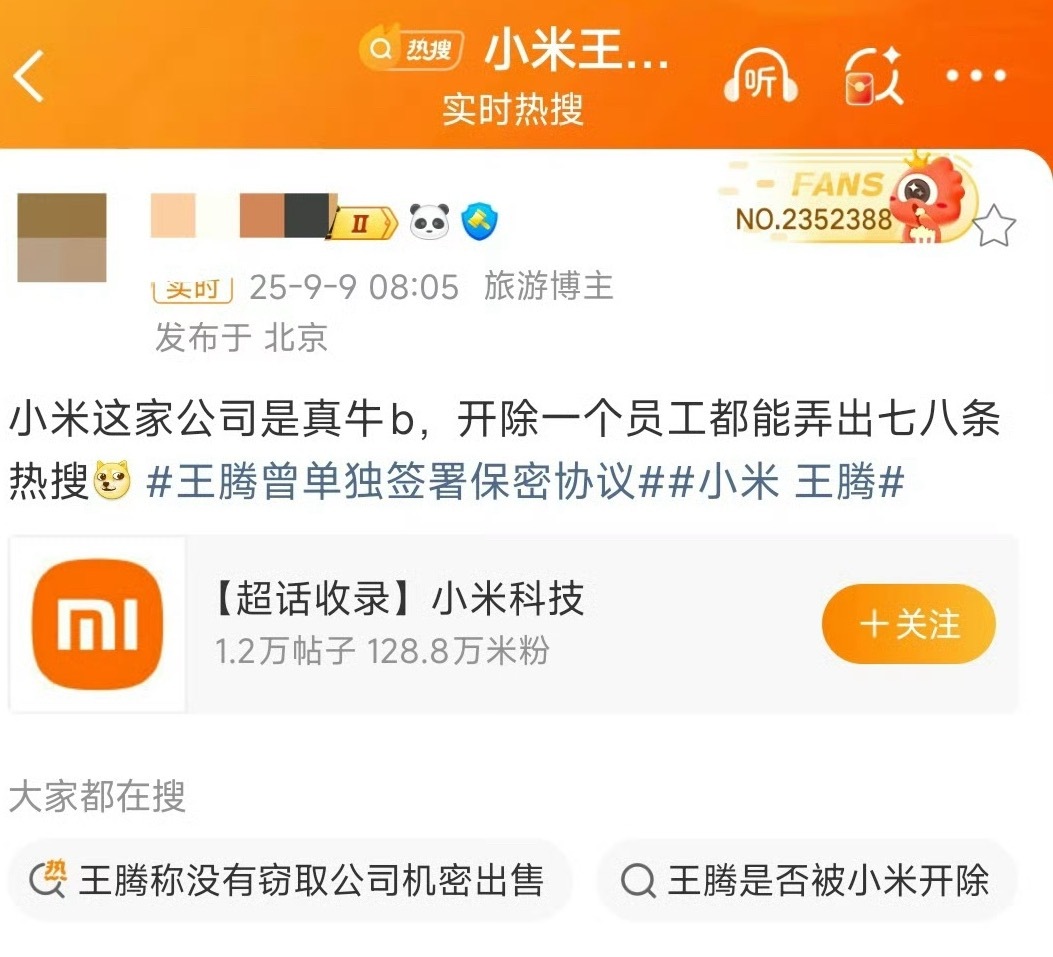Tap the 实时 tag beside the timestamp
Viewport: 1053px width, 957px height.
click(x=193, y=289)
